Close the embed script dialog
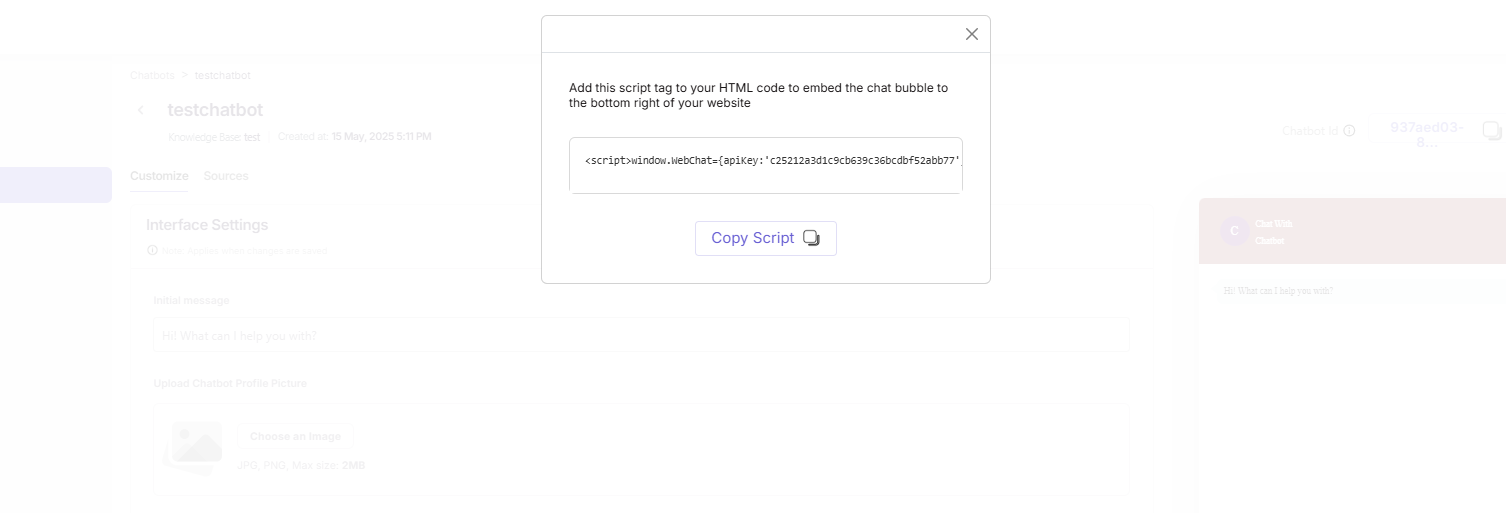Viewport: 1506px width, 513px height. (x=971, y=34)
